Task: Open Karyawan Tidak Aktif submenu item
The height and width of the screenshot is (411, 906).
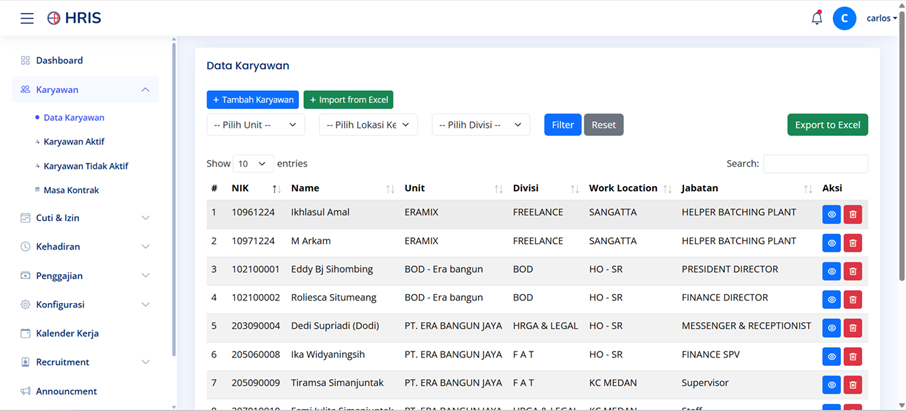Action: coord(86,166)
